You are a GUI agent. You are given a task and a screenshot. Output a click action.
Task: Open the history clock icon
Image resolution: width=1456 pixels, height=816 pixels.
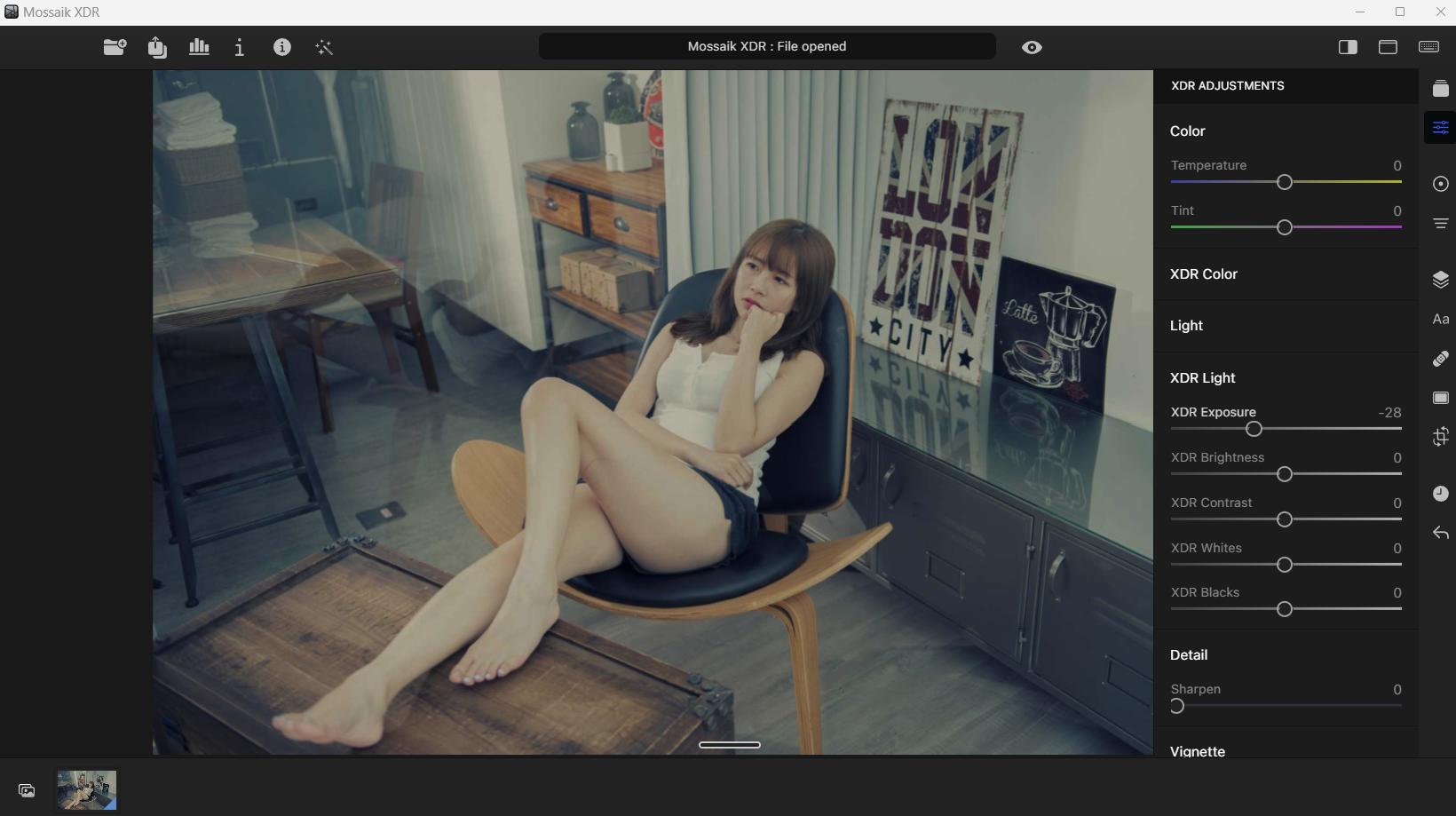pyautogui.click(x=1441, y=494)
